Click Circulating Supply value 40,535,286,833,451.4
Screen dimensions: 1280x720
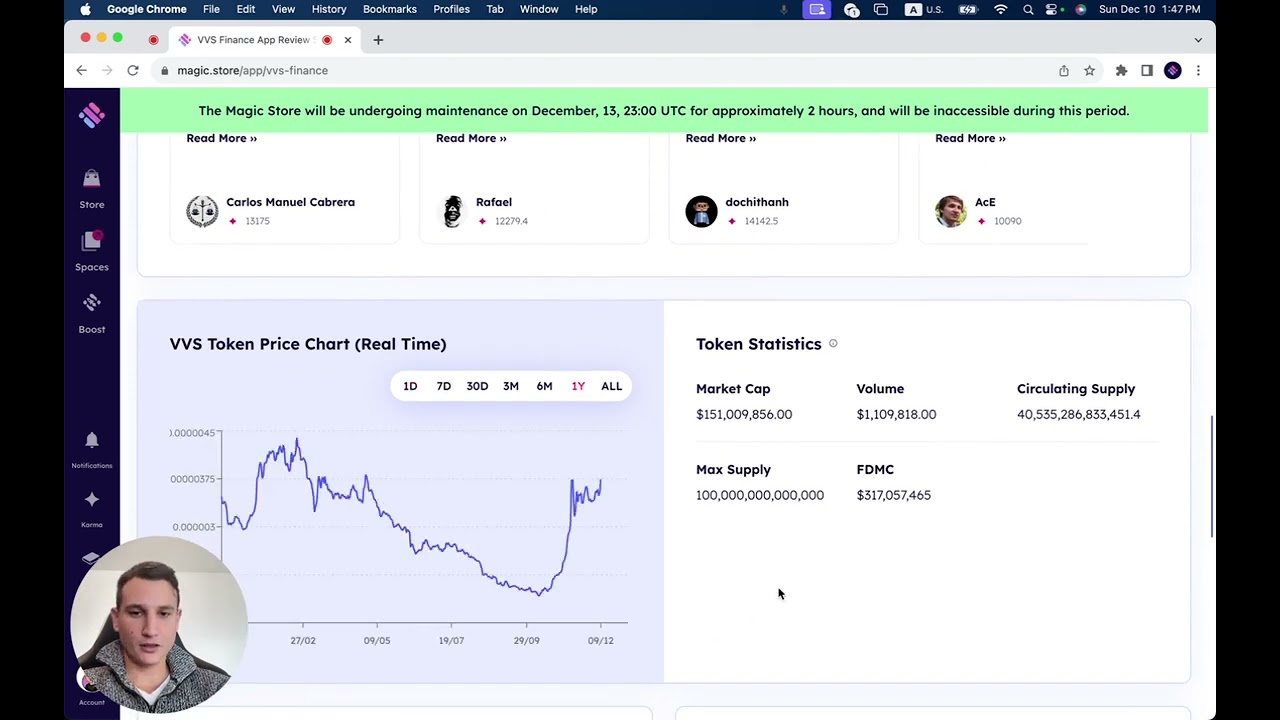click(1078, 414)
